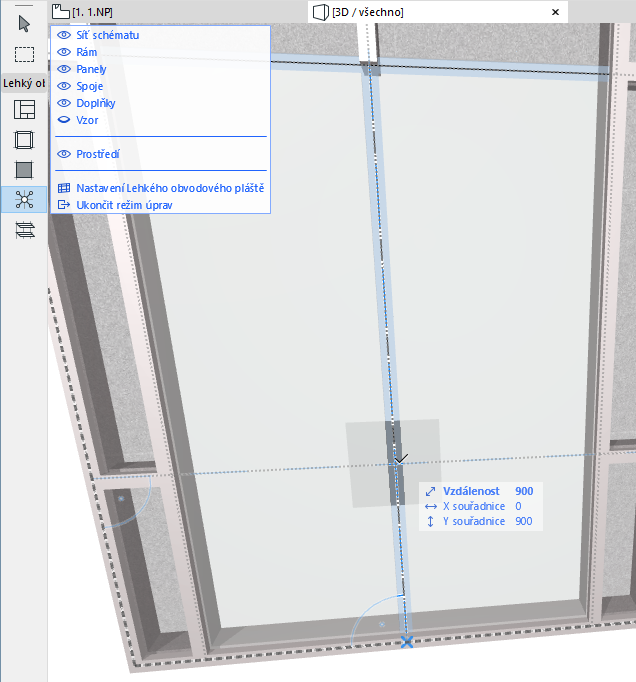This screenshot has height=682, width=636.
Task: Click the exit edit mode icon
Action: tap(64, 205)
